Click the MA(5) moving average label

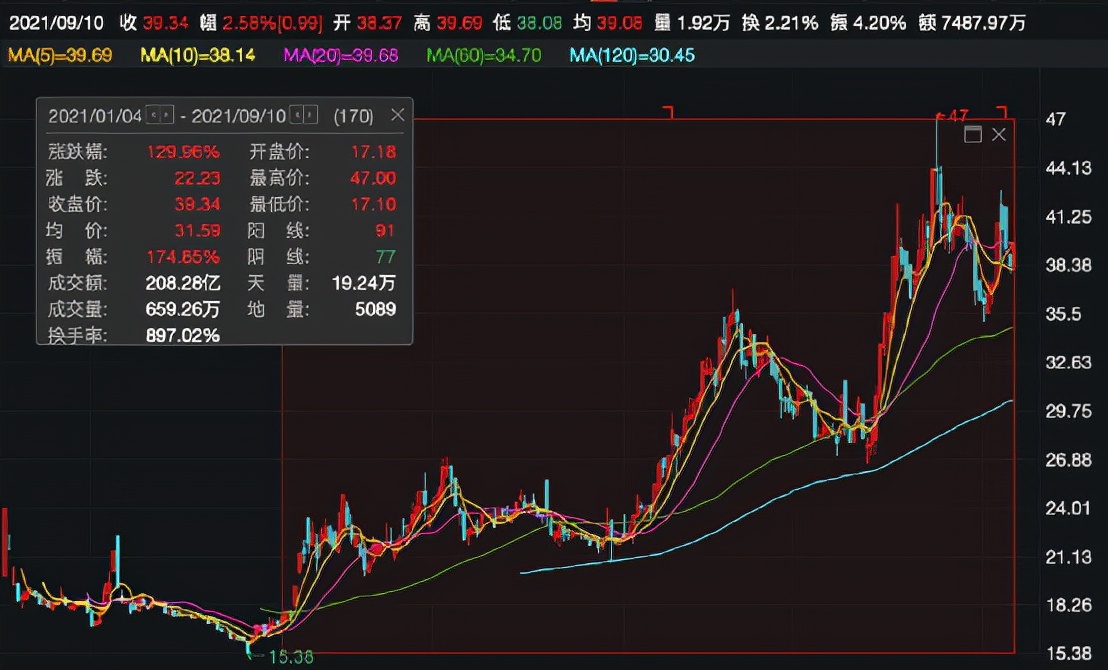coord(49,56)
